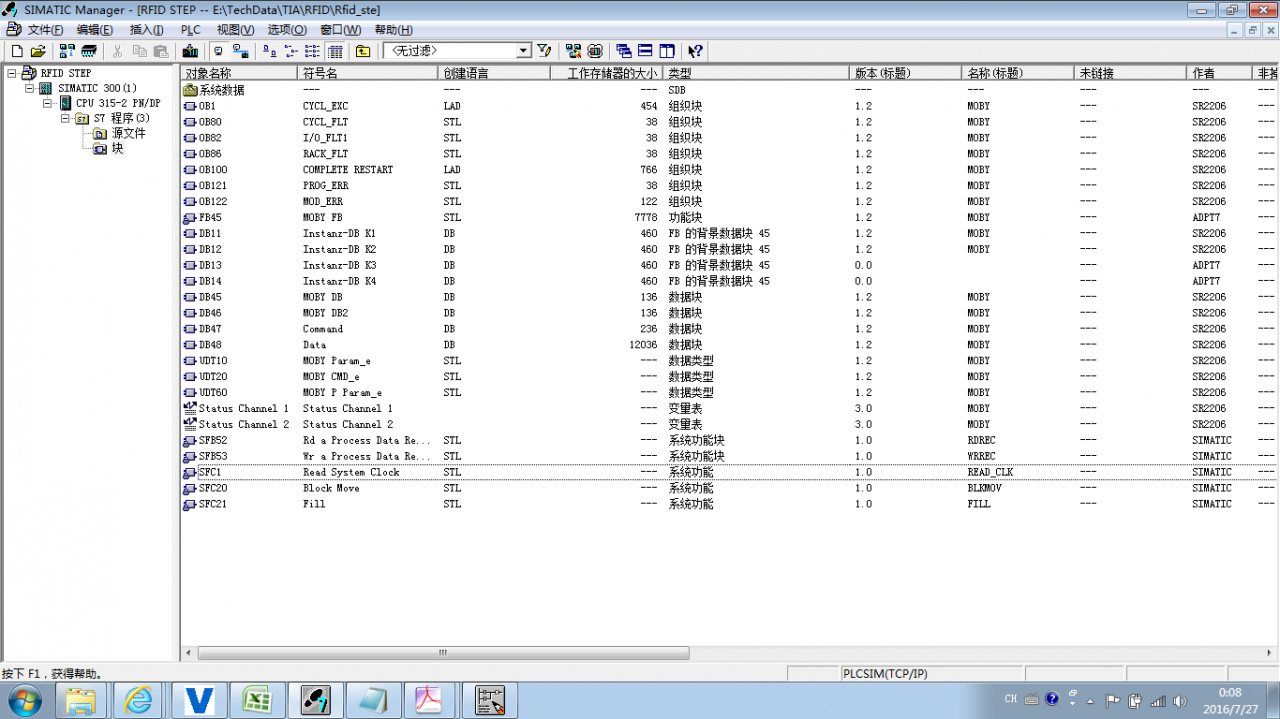Sort by the 类型 column header

point(756,73)
